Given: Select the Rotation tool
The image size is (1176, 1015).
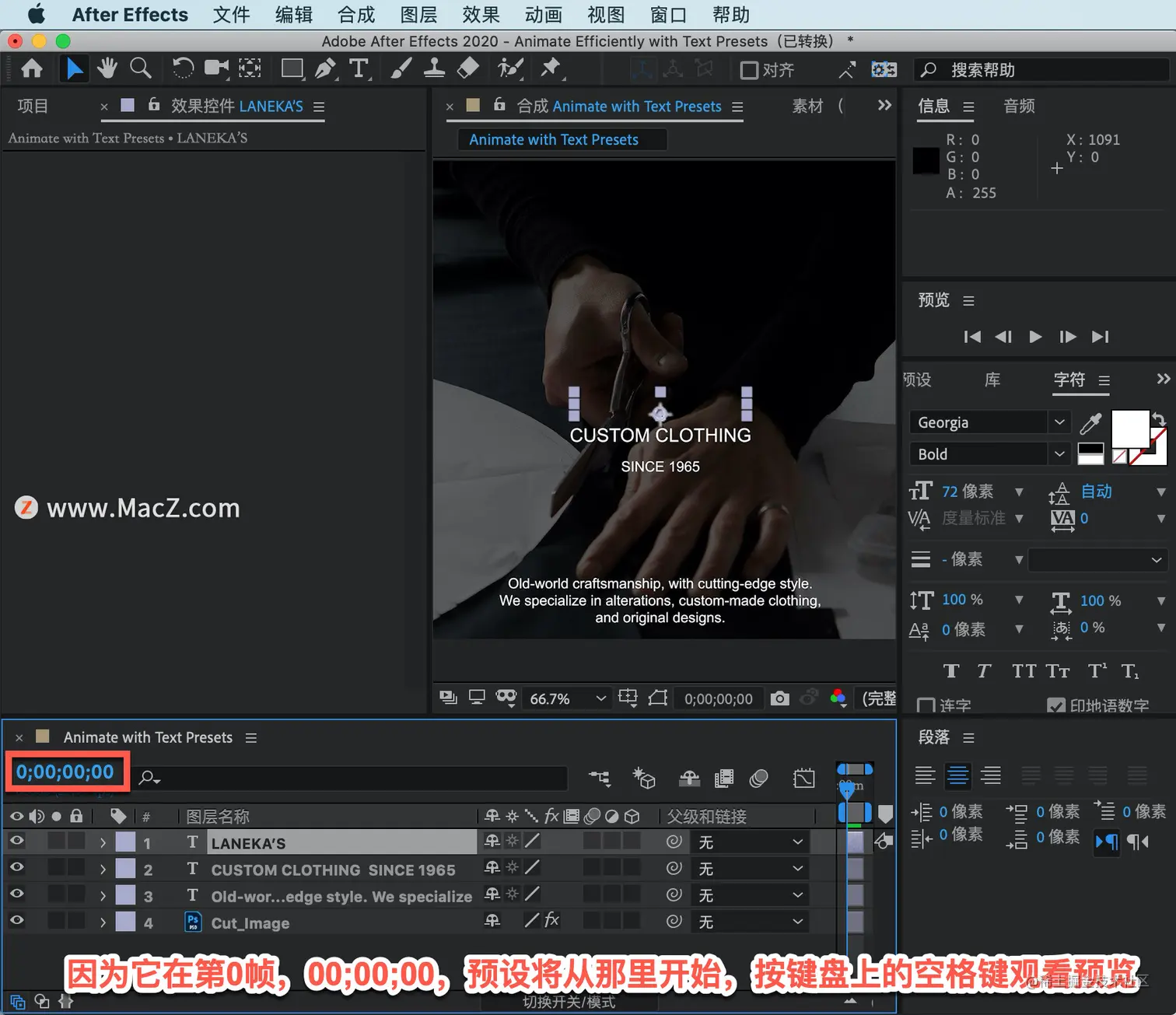Looking at the screenshot, I should 183,69.
